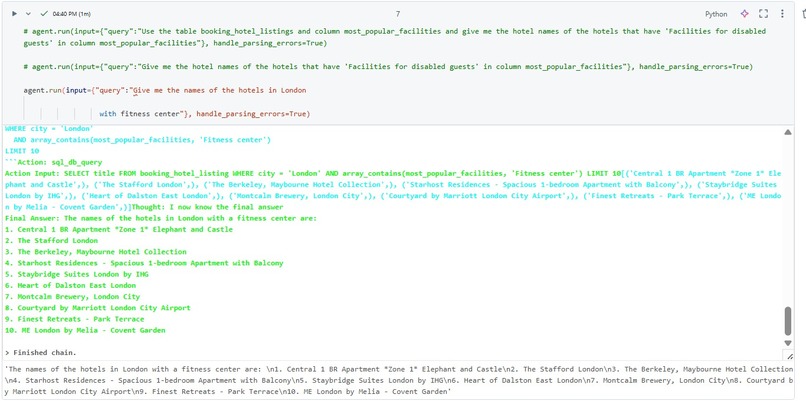Select result '6. Heart of Dalston East London'
This screenshot has height=401, width=806.
[x=70, y=285]
